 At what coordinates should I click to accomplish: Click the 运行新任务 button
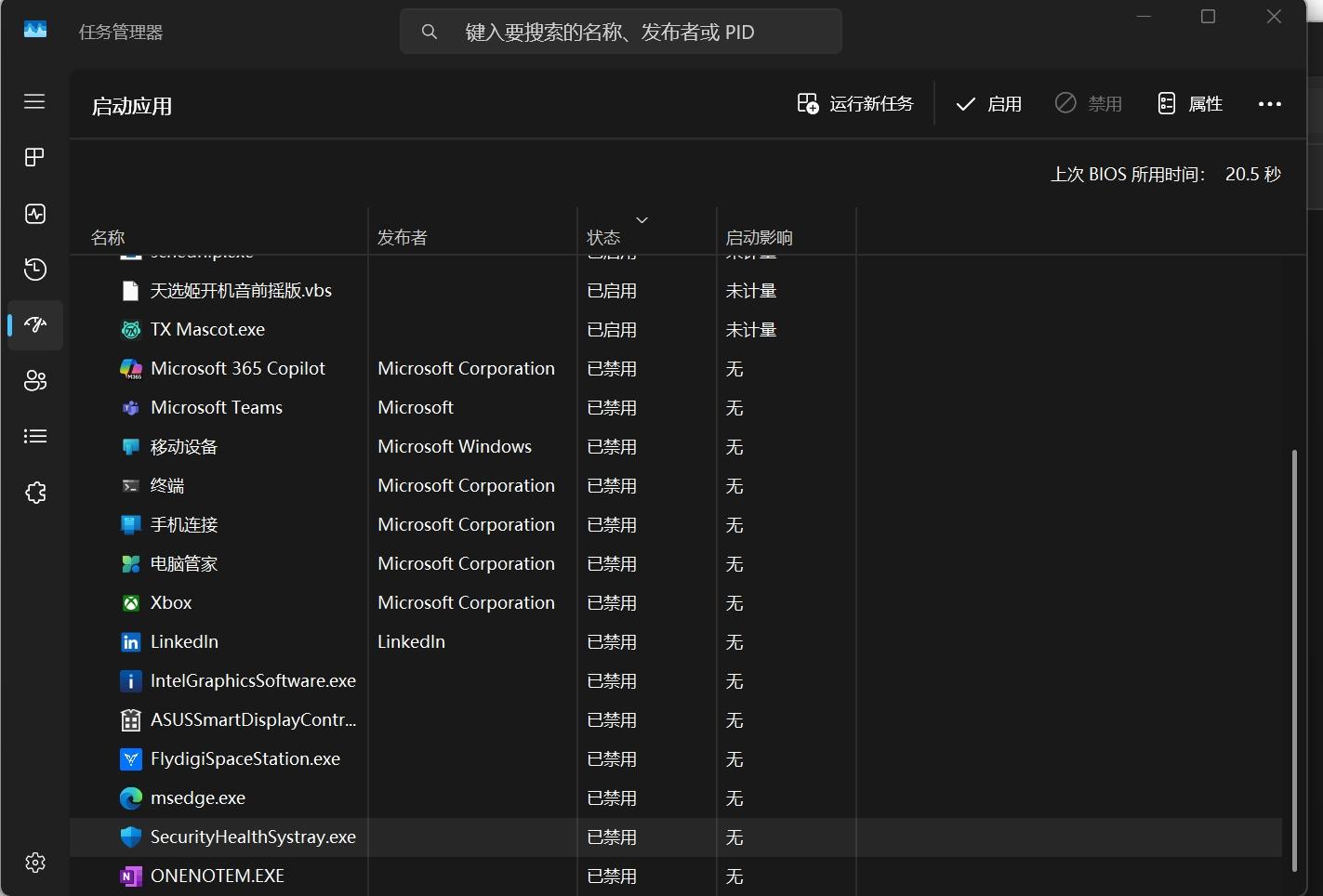click(x=855, y=103)
